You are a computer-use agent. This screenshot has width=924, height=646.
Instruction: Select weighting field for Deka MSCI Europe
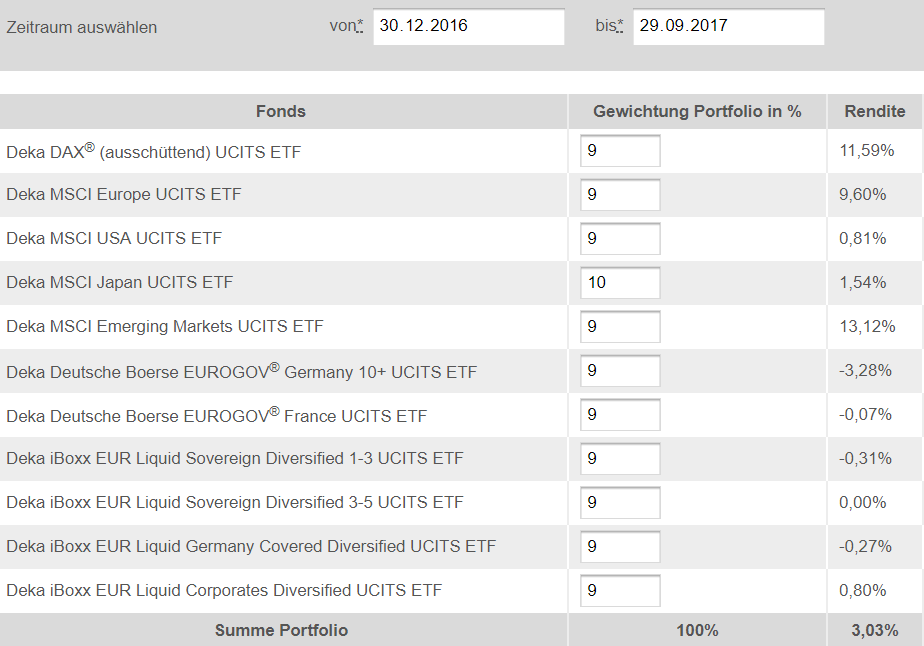[x=620, y=195]
